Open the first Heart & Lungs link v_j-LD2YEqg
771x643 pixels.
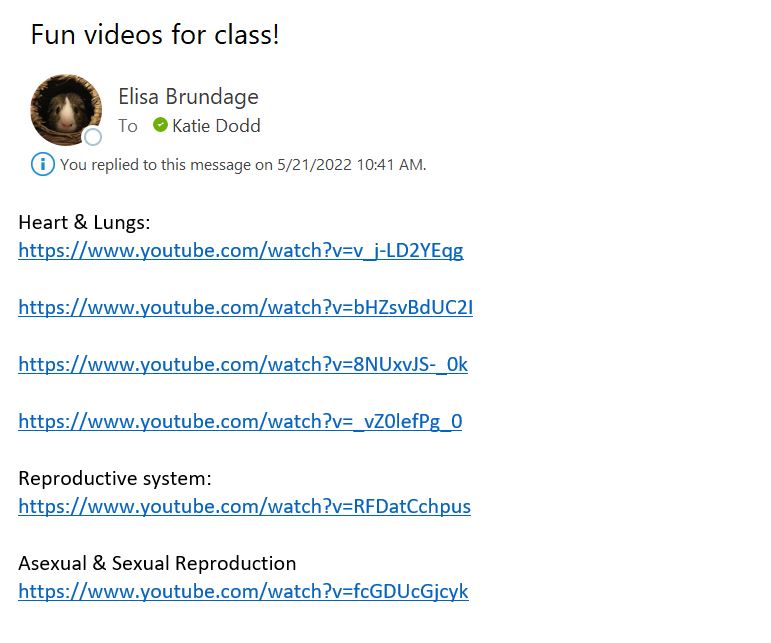point(241,251)
